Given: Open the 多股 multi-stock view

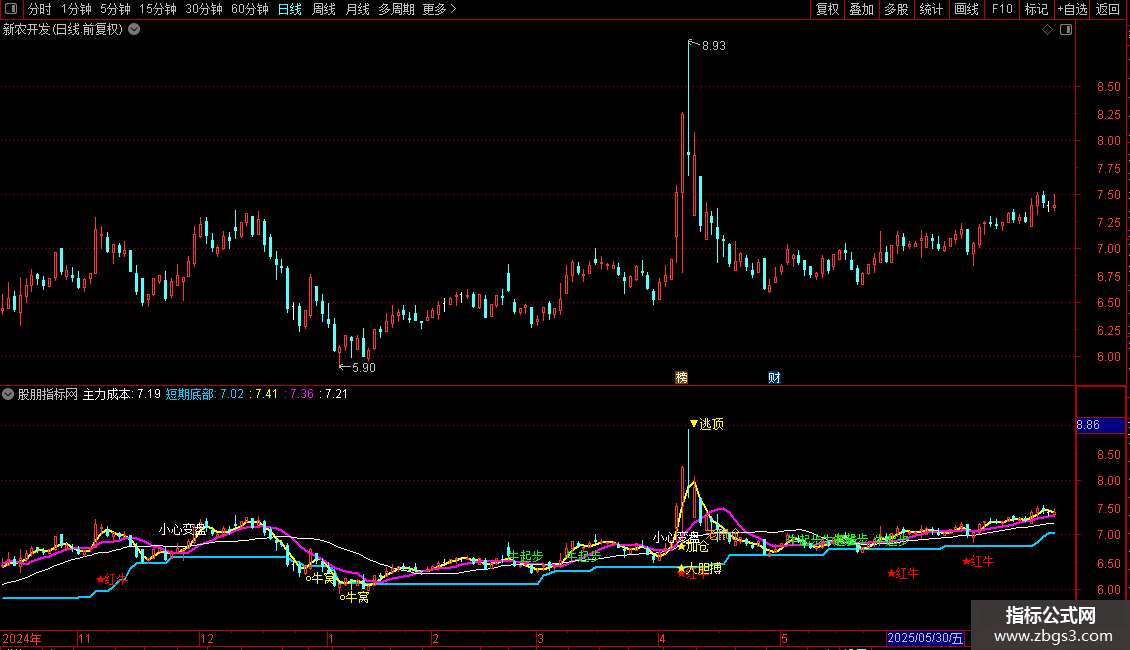Looking at the screenshot, I should 896,9.
